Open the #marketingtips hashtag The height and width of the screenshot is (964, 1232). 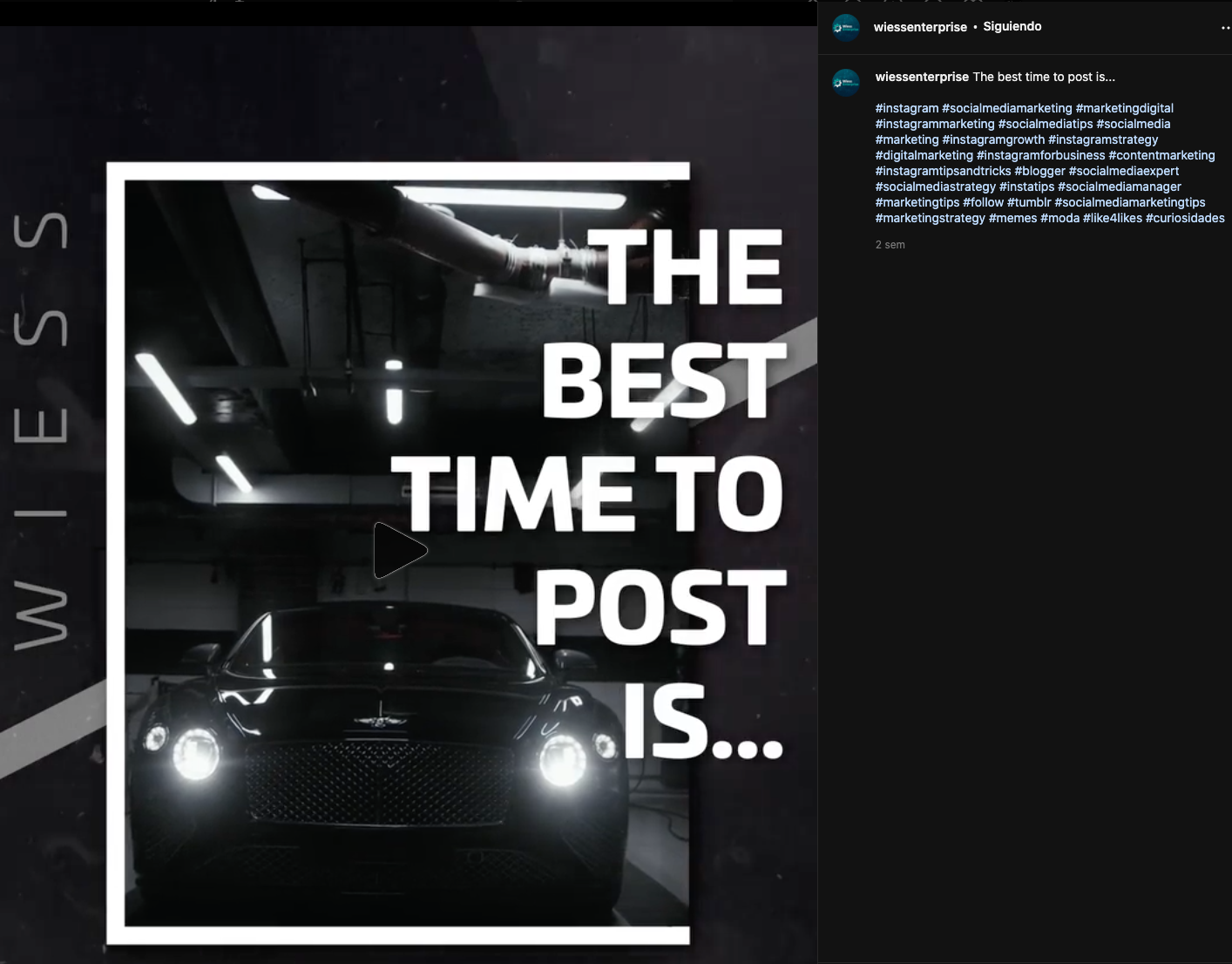[x=917, y=202]
